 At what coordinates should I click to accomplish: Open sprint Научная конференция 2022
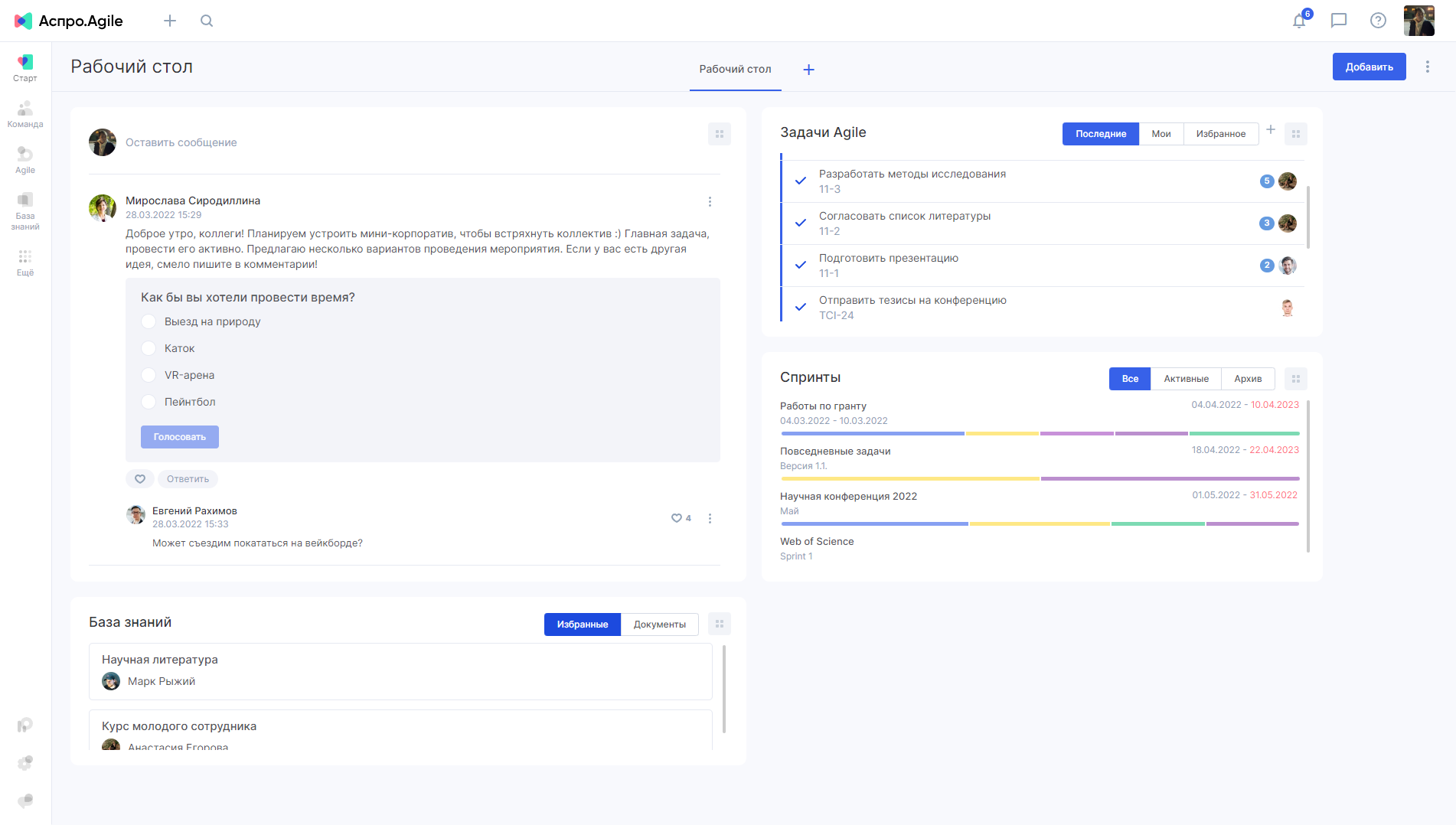[848, 496]
